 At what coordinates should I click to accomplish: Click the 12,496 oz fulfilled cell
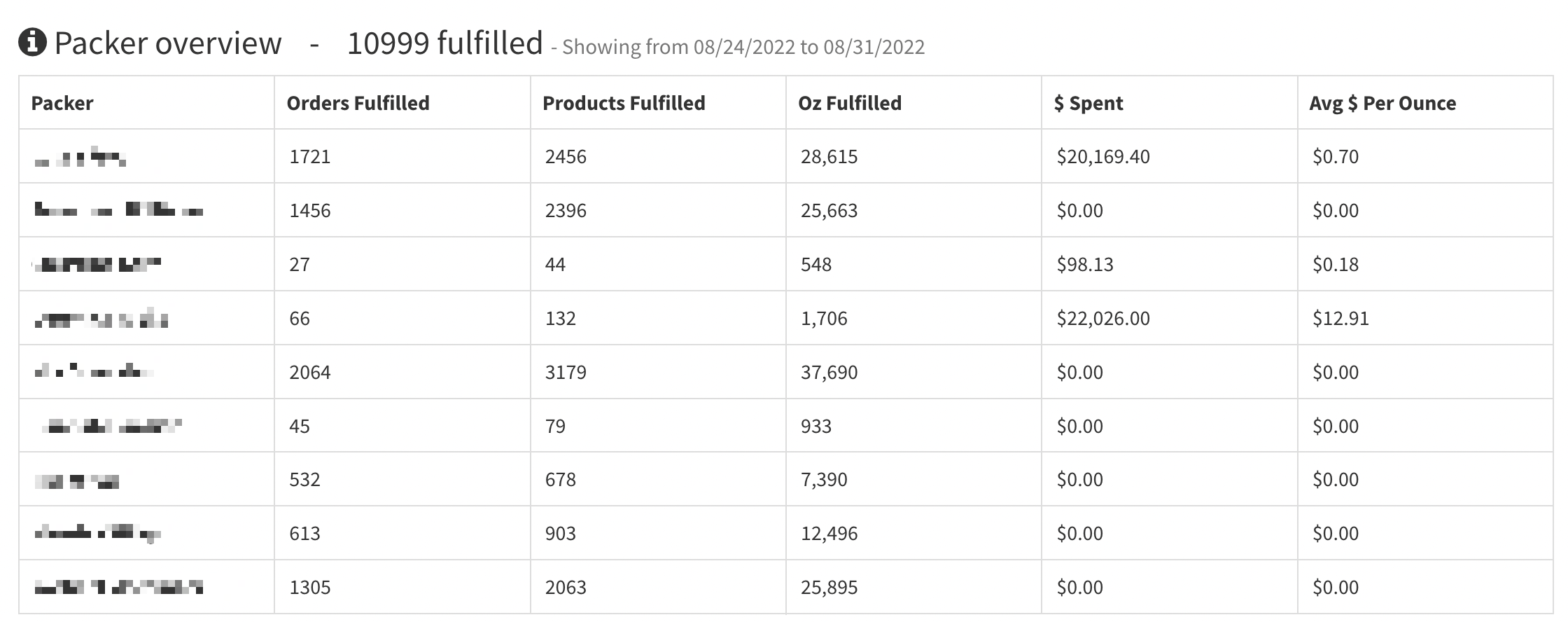click(829, 534)
